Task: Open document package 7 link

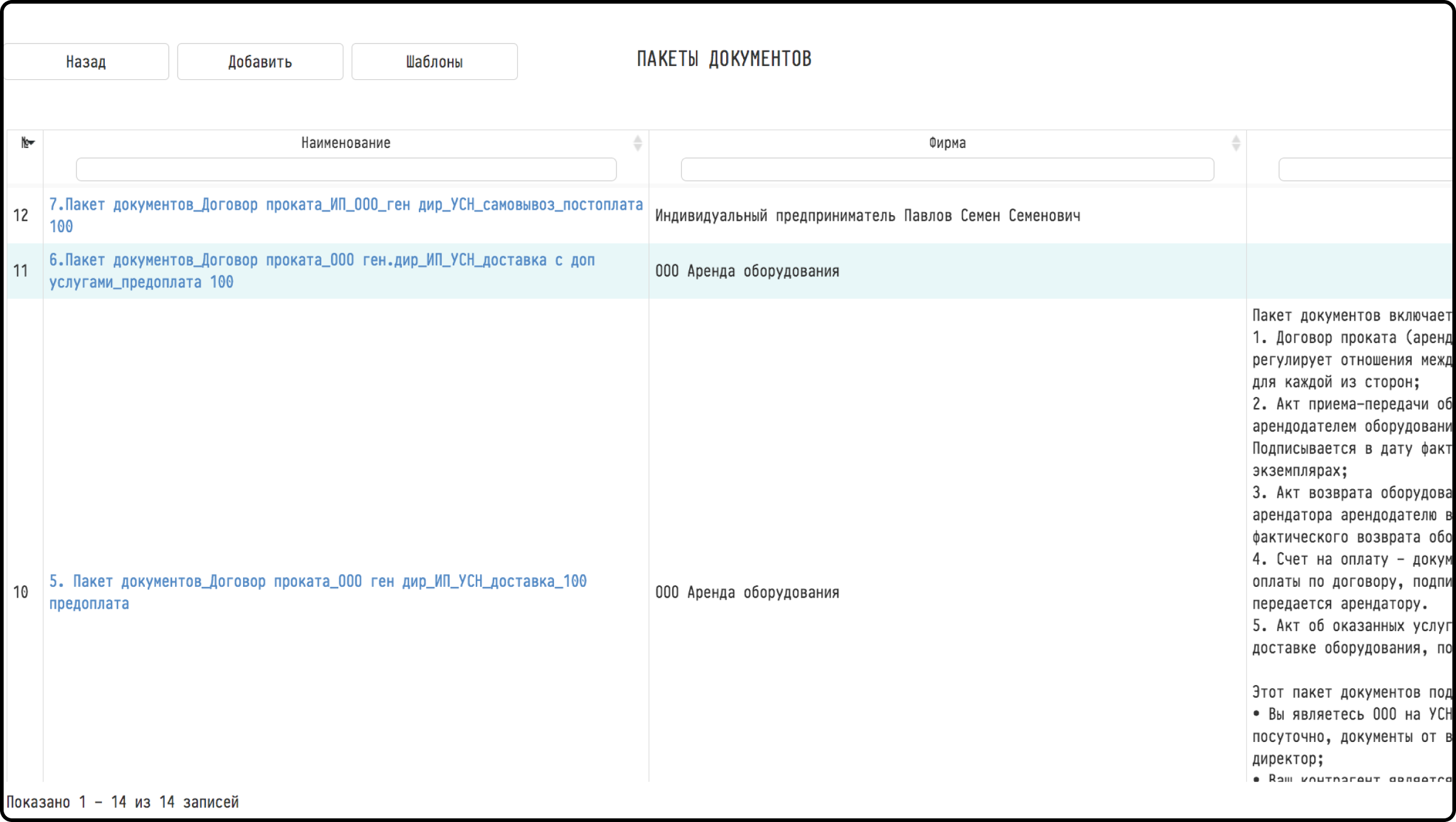Action: (x=346, y=215)
